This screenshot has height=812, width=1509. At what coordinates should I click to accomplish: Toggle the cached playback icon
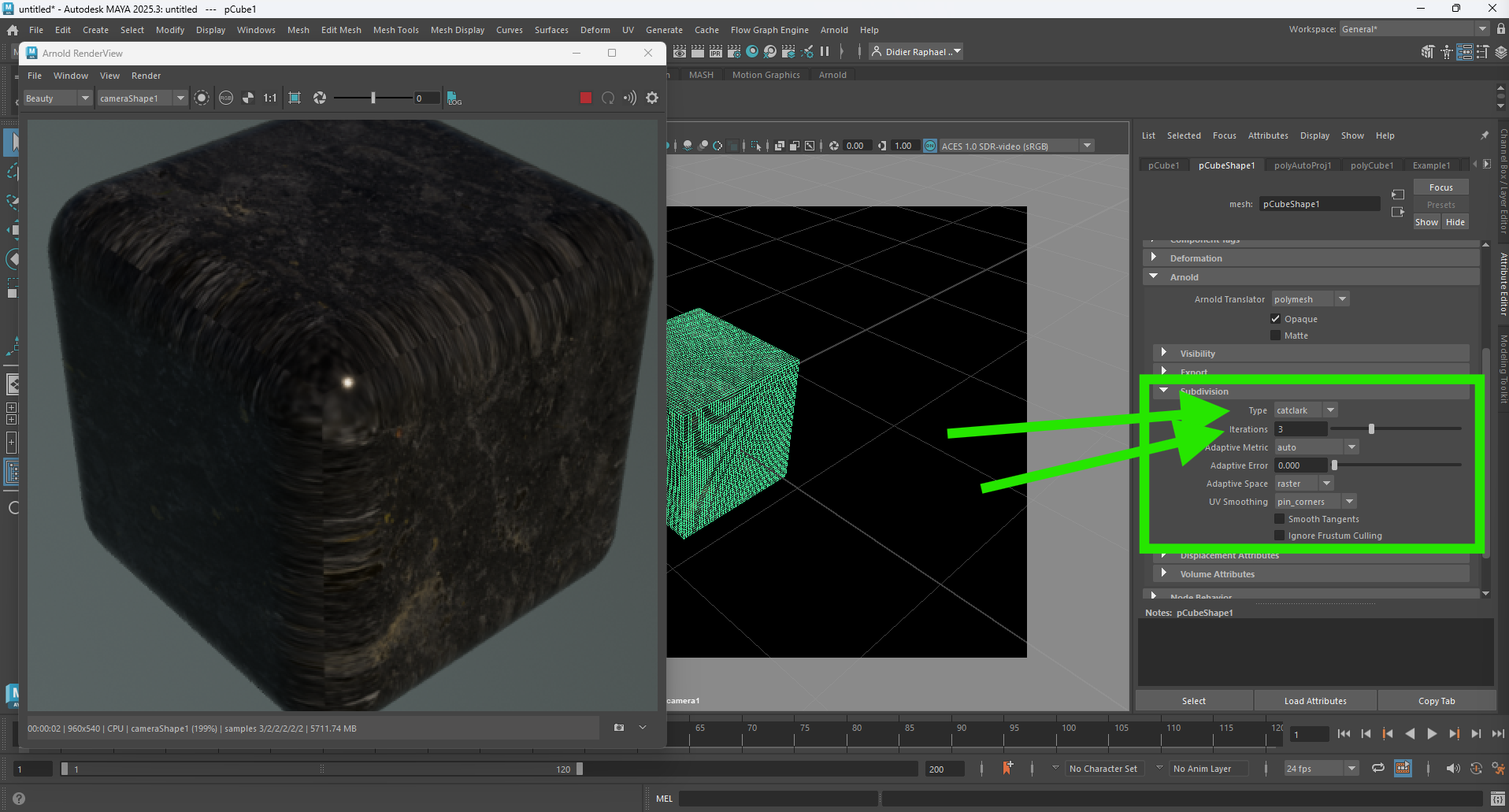click(x=1403, y=768)
